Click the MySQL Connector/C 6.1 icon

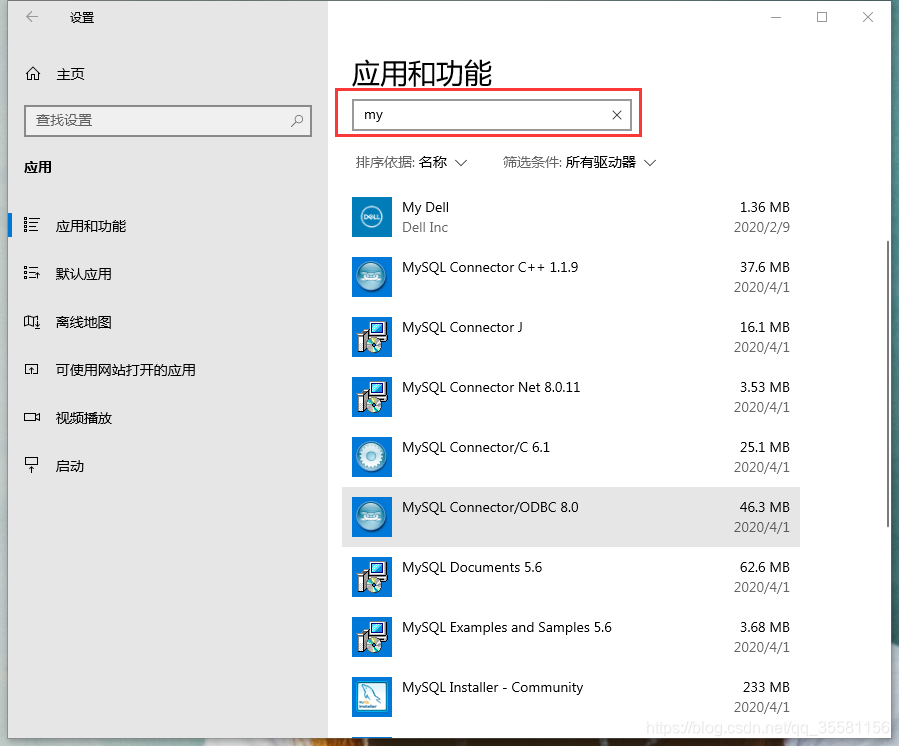tap(372, 457)
